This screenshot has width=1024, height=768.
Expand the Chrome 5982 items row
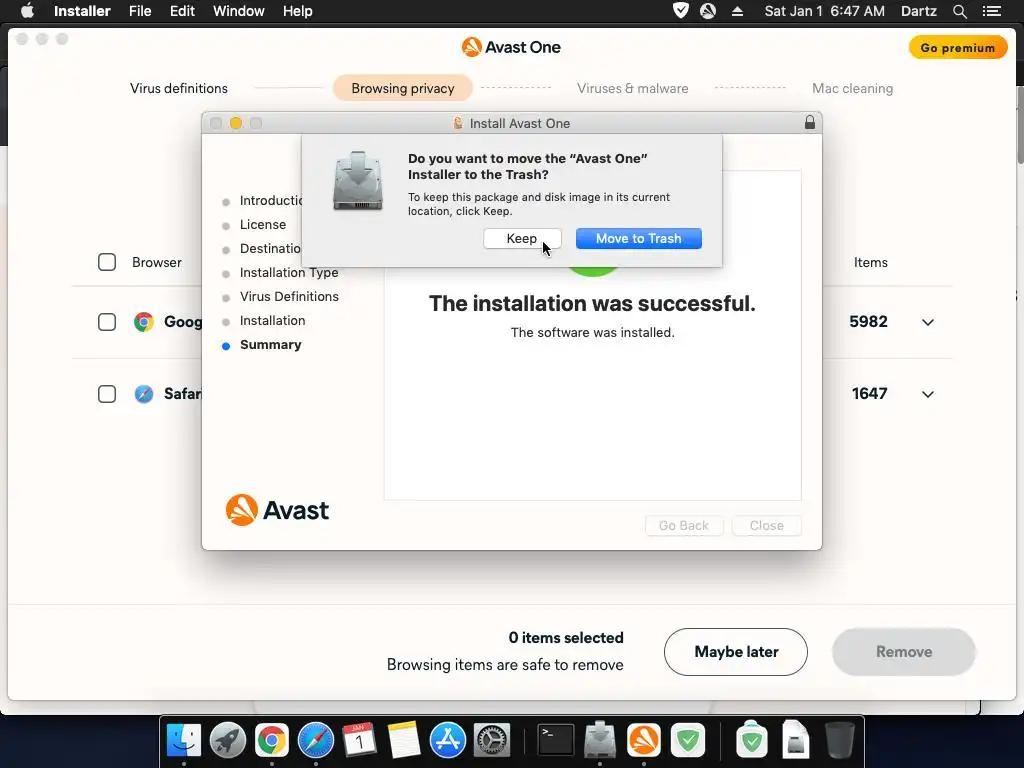[x=927, y=322]
